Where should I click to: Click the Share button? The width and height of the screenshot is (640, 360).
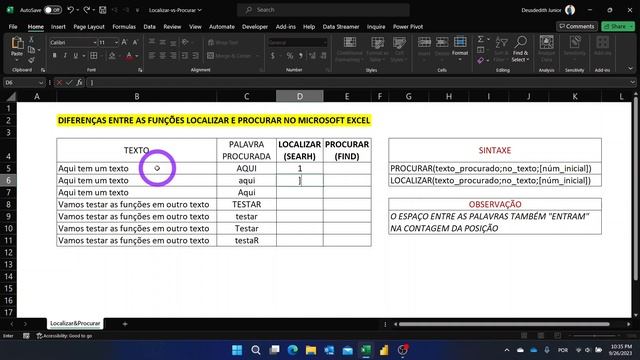click(618, 26)
